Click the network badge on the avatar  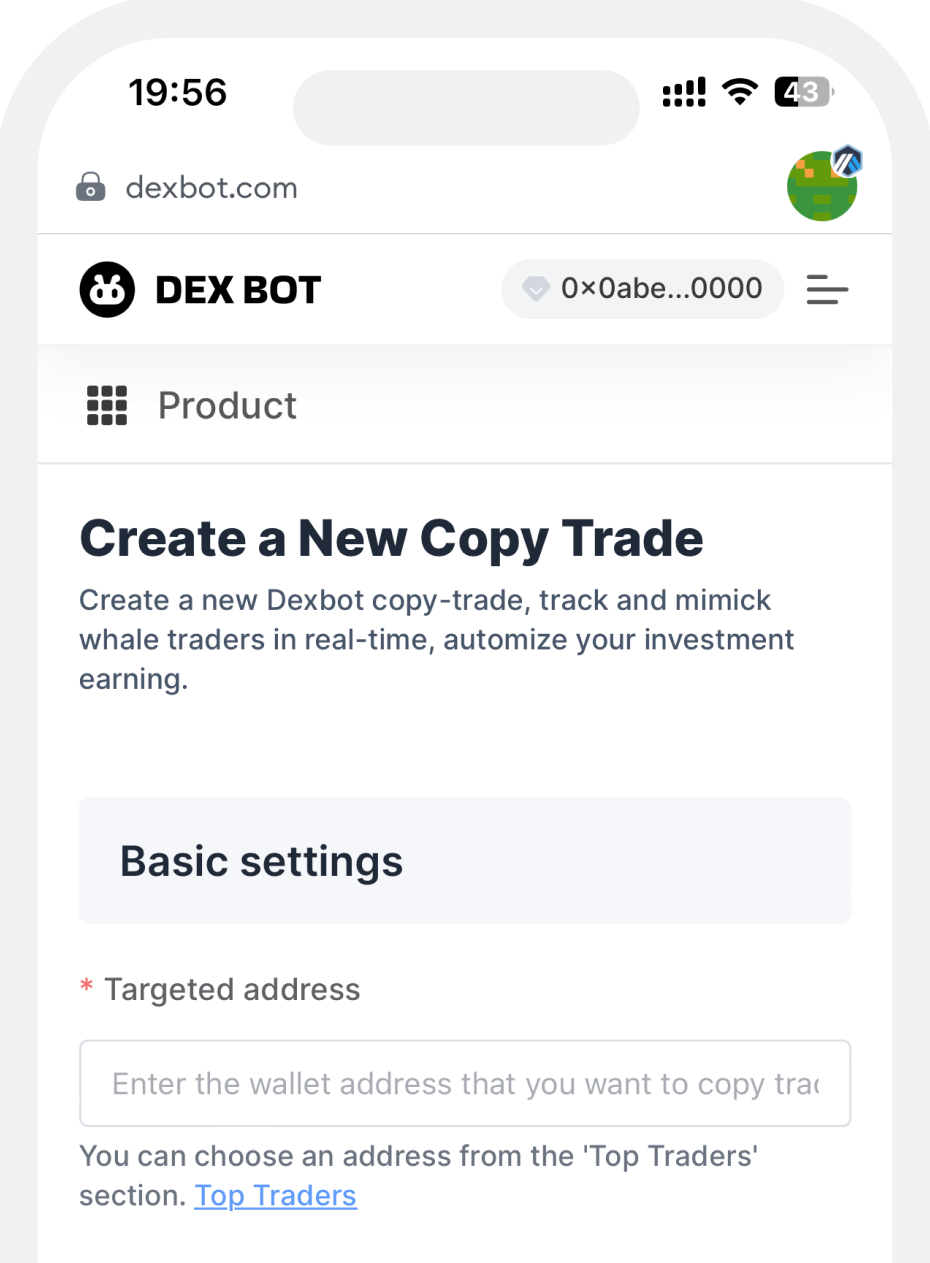848,160
